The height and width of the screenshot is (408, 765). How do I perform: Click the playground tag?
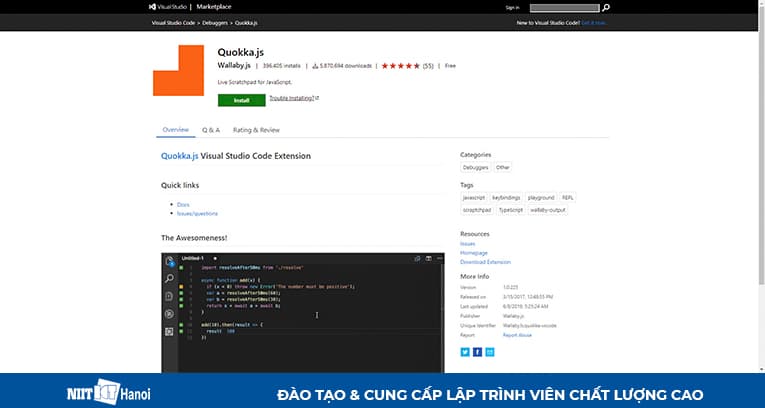pos(541,198)
